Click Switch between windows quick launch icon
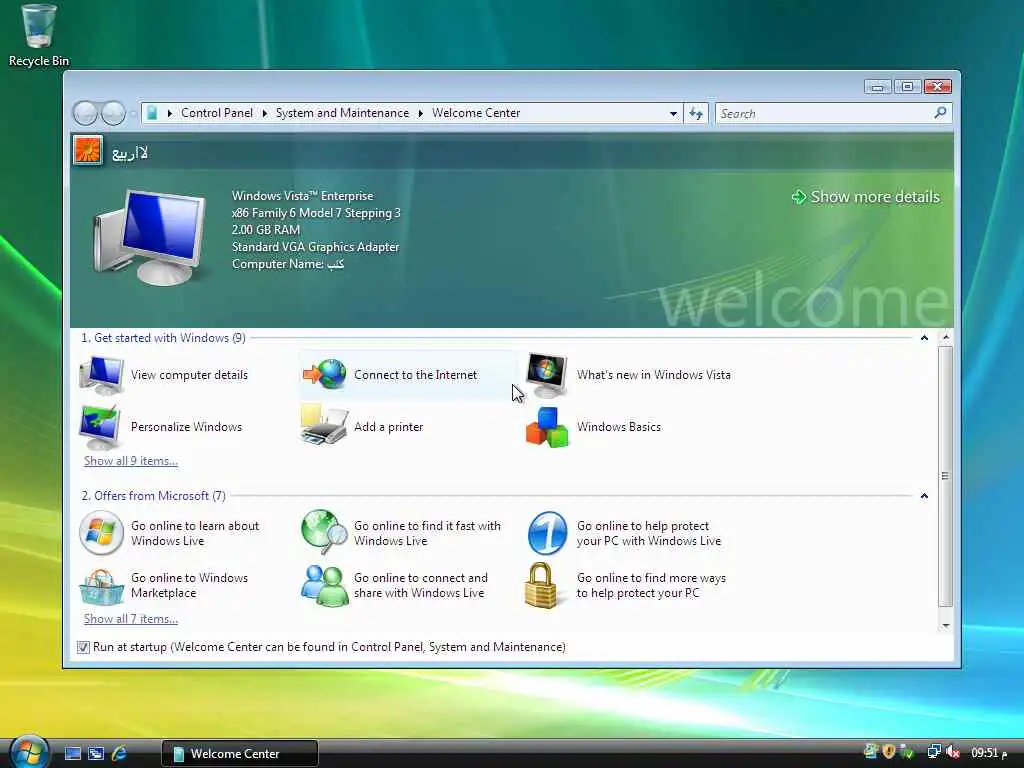The width and height of the screenshot is (1024, 768). tap(96, 754)
